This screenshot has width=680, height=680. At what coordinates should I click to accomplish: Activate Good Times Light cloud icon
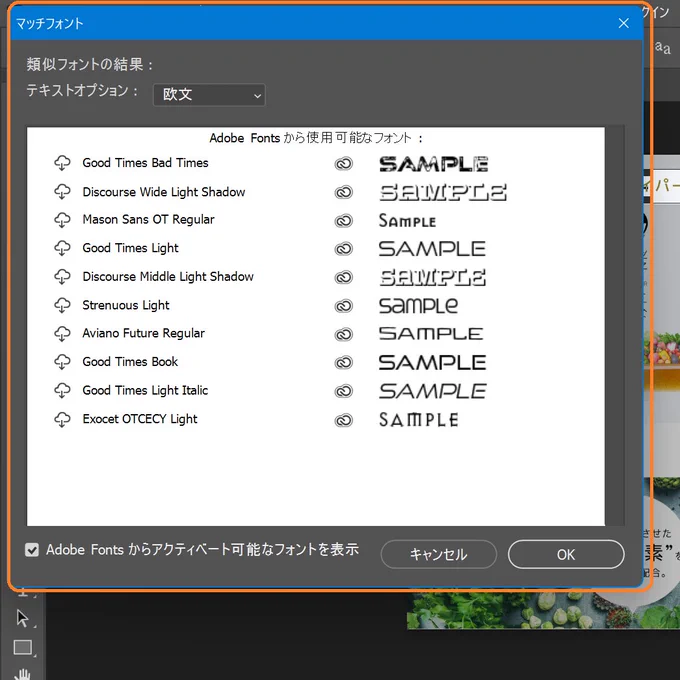(x=62, y=248)
